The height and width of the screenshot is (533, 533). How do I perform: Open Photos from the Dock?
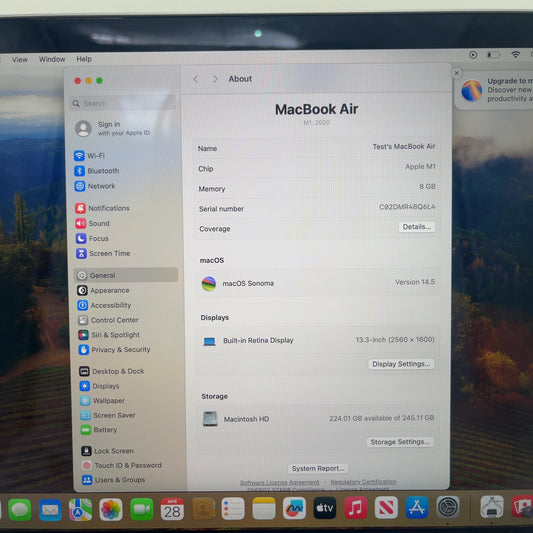(x=111, y=510)
